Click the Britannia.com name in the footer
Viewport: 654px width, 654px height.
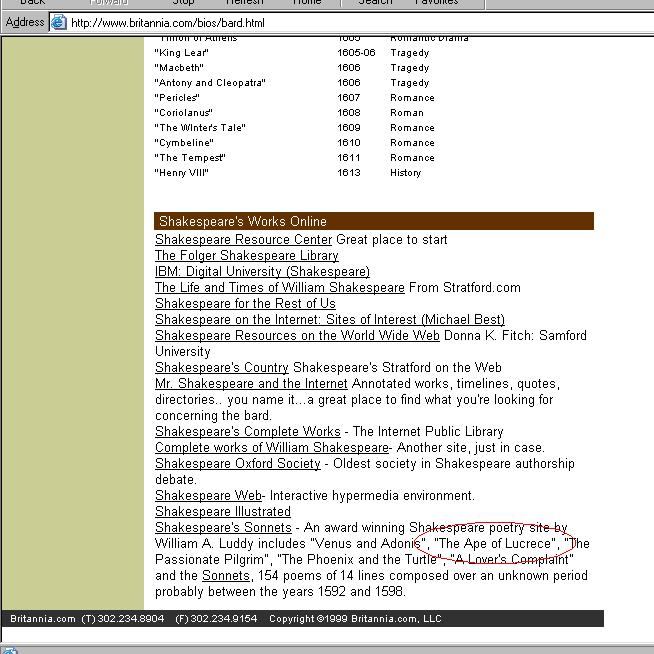(43, 619)
